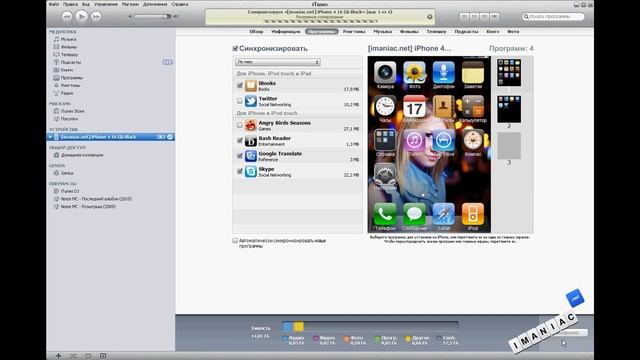Toggle the Синхронизировать checkbox

click(235, 49)
